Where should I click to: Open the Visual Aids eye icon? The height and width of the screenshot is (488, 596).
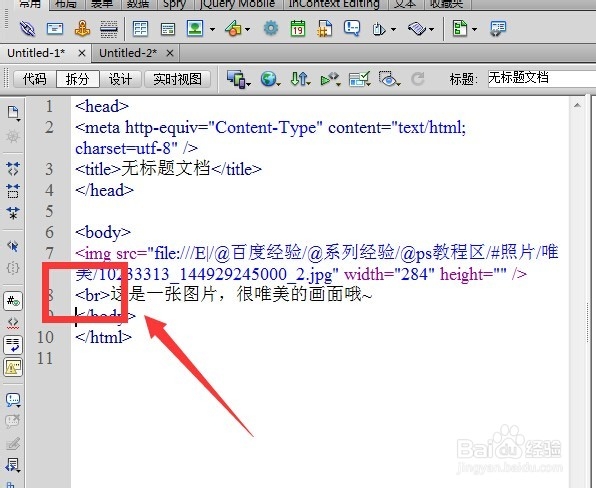389,79
